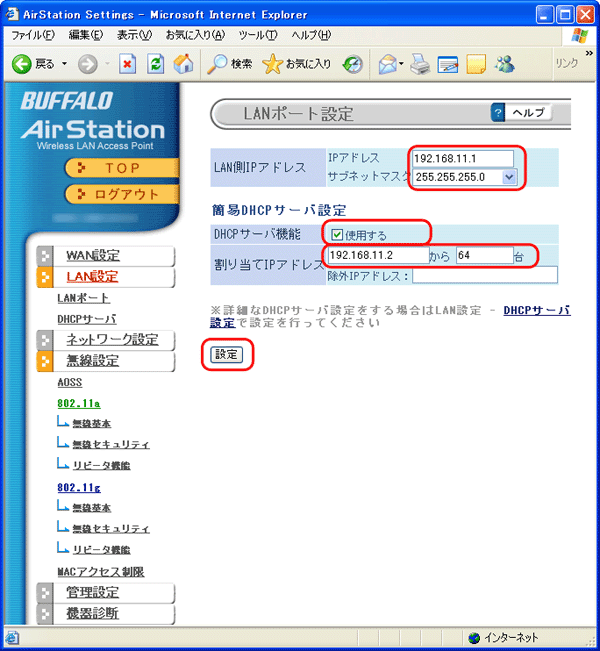This screenshot has height=651, width=600.
Task: Open the subnet mask dropdown
Action: pos(509,177)
